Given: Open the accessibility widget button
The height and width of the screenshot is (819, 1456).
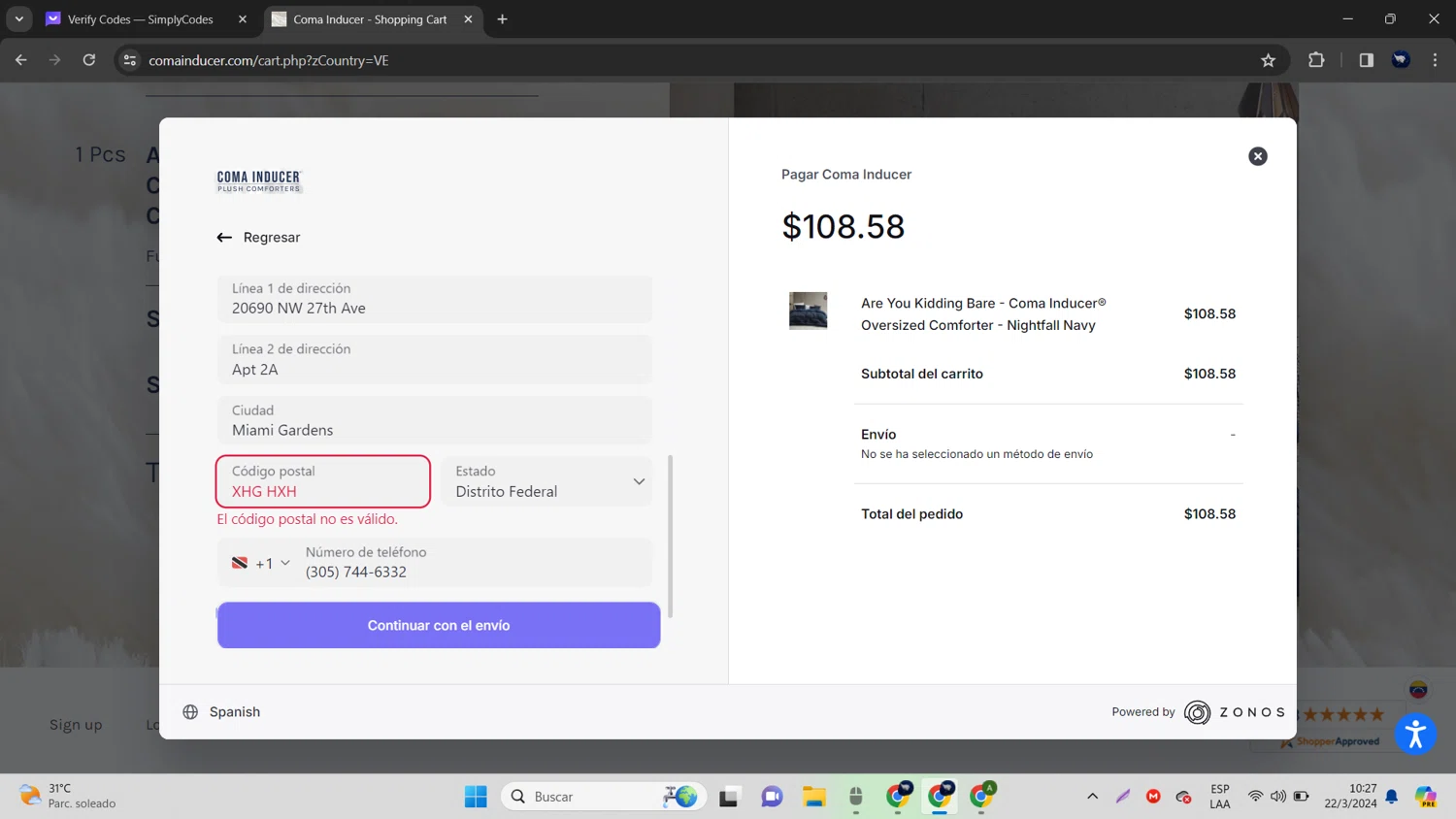Looking at the screenshot, I should (x=1415, y=735).
